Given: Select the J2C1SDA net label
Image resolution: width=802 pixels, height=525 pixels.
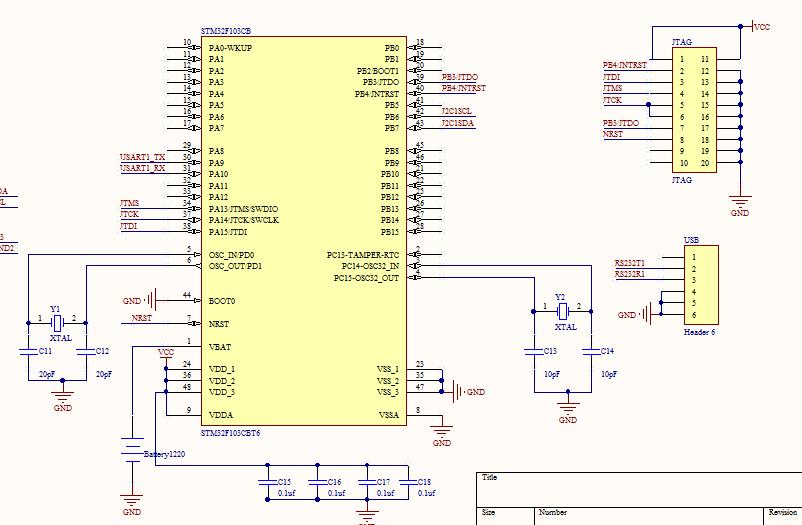Looking at the screenshot, I should coord(458,123).
